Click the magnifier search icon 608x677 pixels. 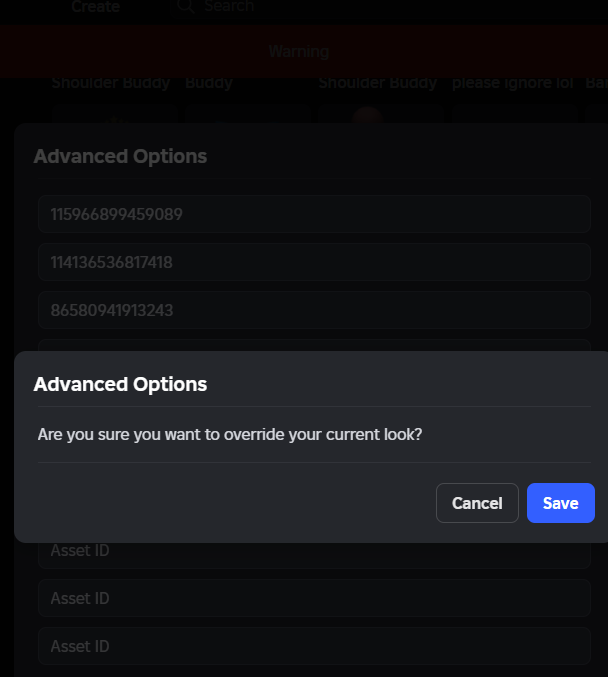(x=186, y=6)
